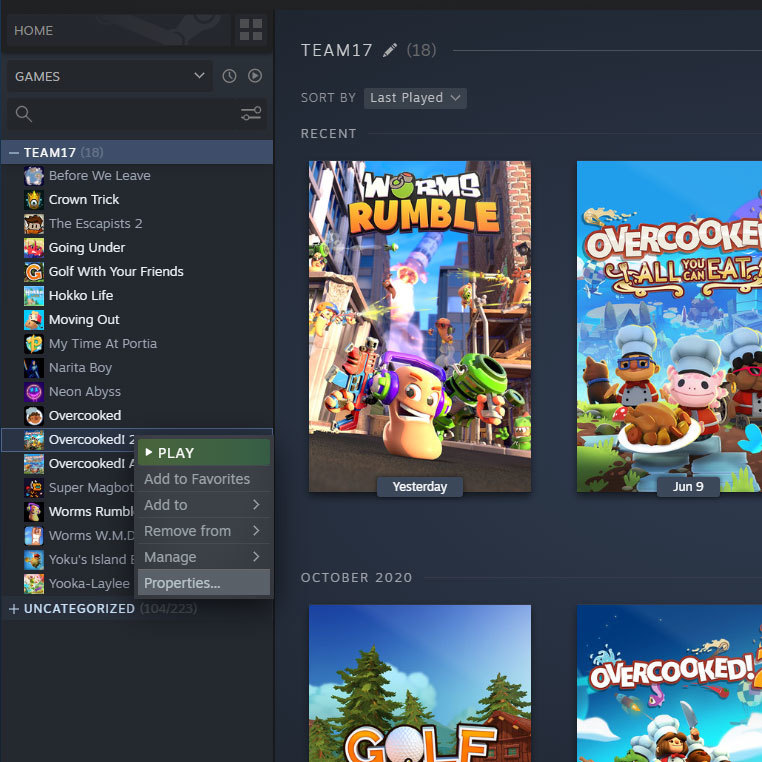Screen dimensions: 762x762
Task: Click the ready-to-play filter icon
Action: tap(255, 76)
